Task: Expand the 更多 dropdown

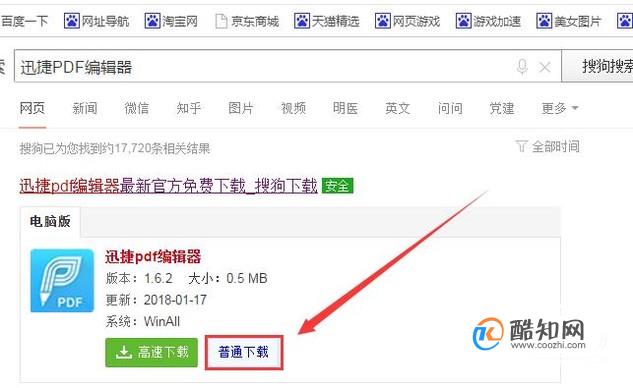Action: click(560, 108)
